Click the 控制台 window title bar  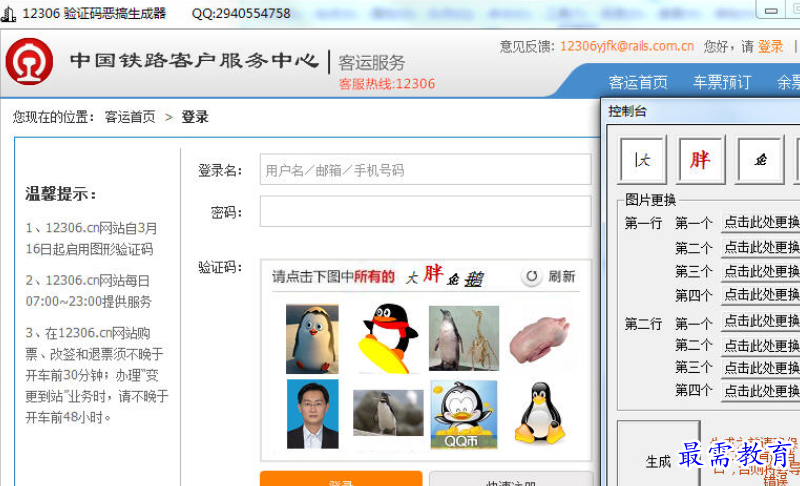(x=701, y=111)
